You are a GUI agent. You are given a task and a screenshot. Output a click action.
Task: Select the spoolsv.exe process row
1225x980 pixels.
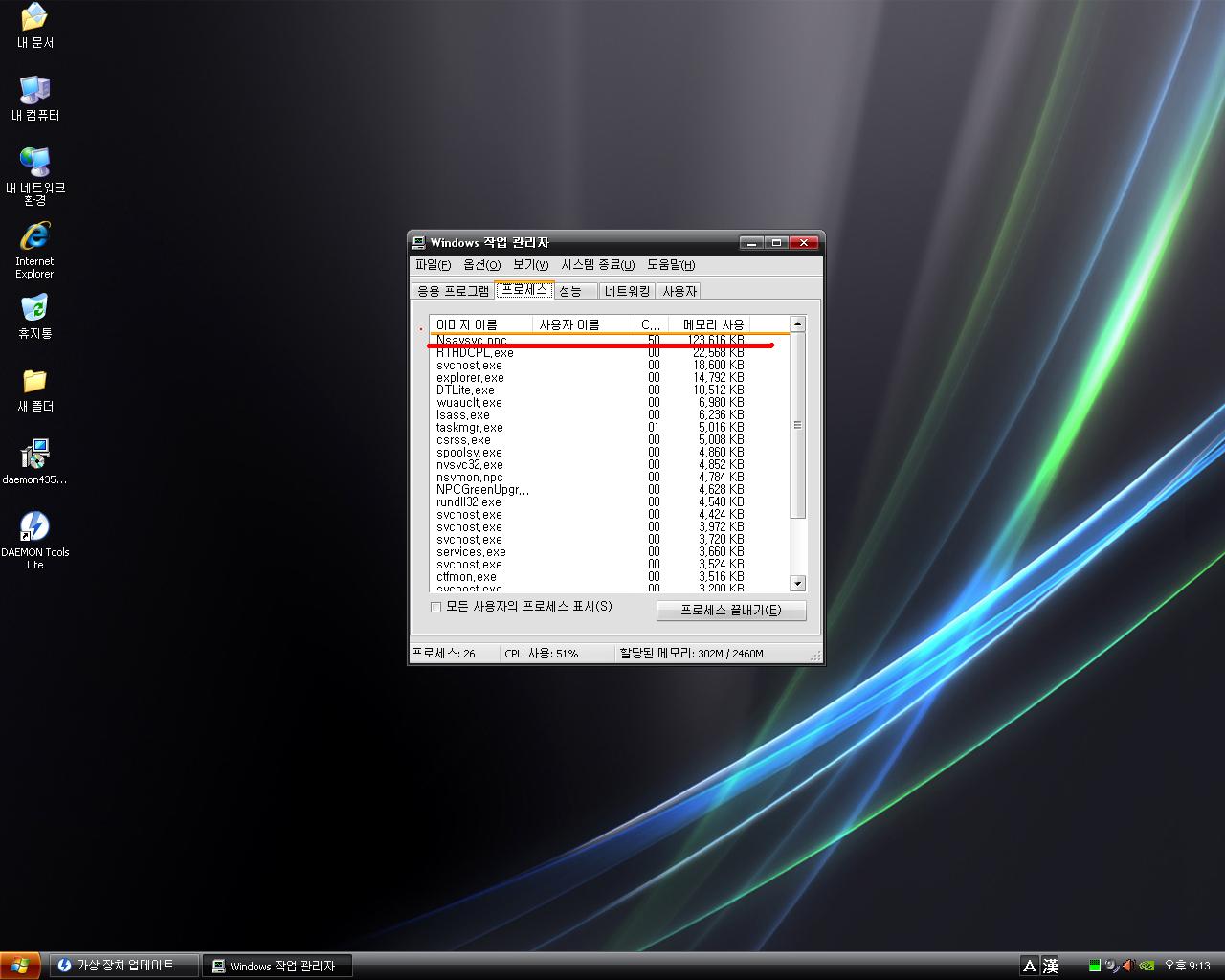point(609,453)
